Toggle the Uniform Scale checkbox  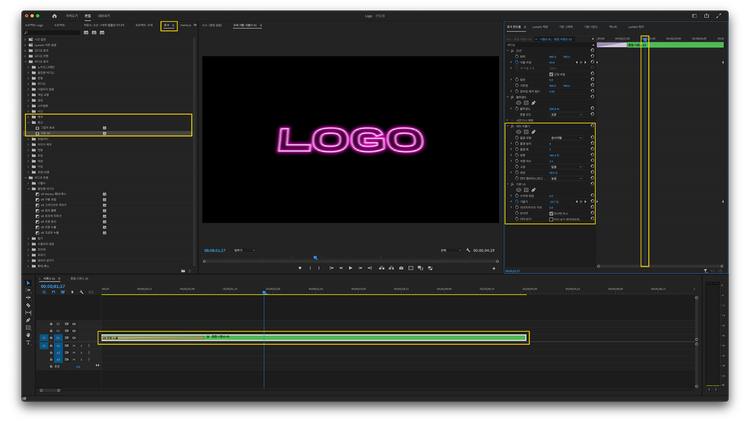tap(551, 74)
